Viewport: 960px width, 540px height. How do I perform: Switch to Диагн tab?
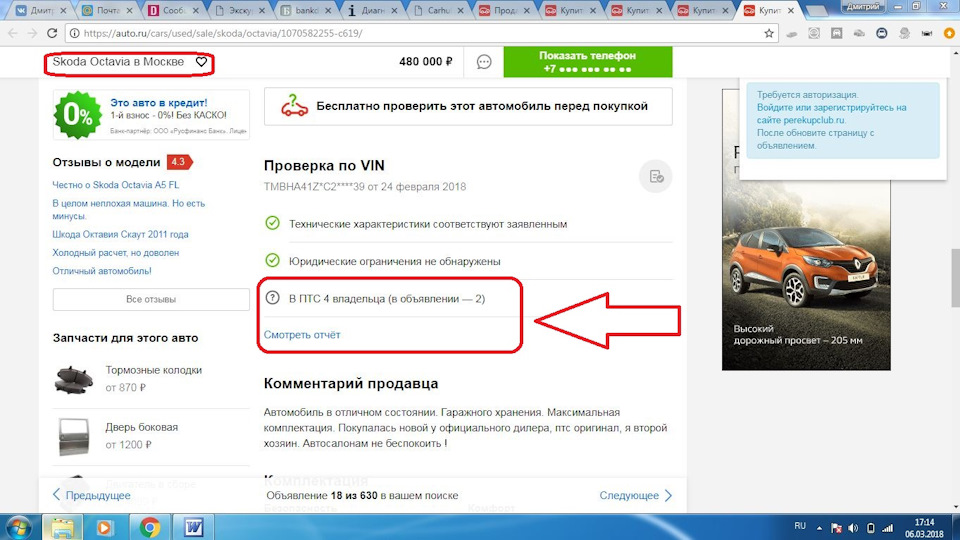click(x=372, y=10)
